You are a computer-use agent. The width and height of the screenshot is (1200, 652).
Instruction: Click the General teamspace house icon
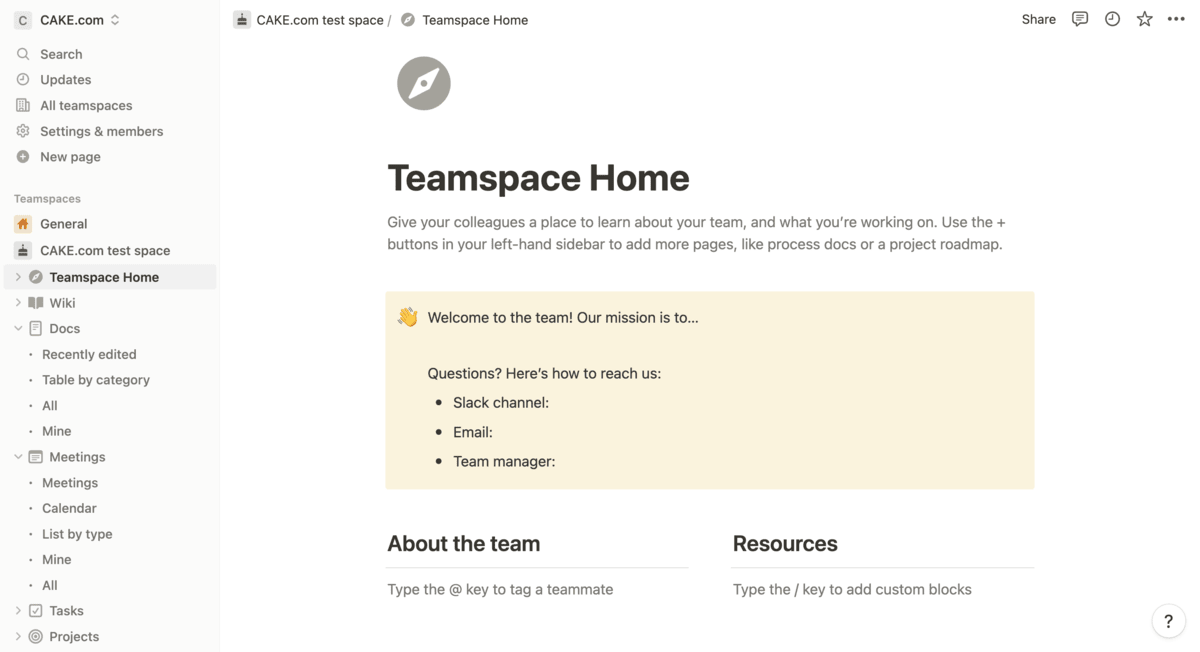(23, 224)
